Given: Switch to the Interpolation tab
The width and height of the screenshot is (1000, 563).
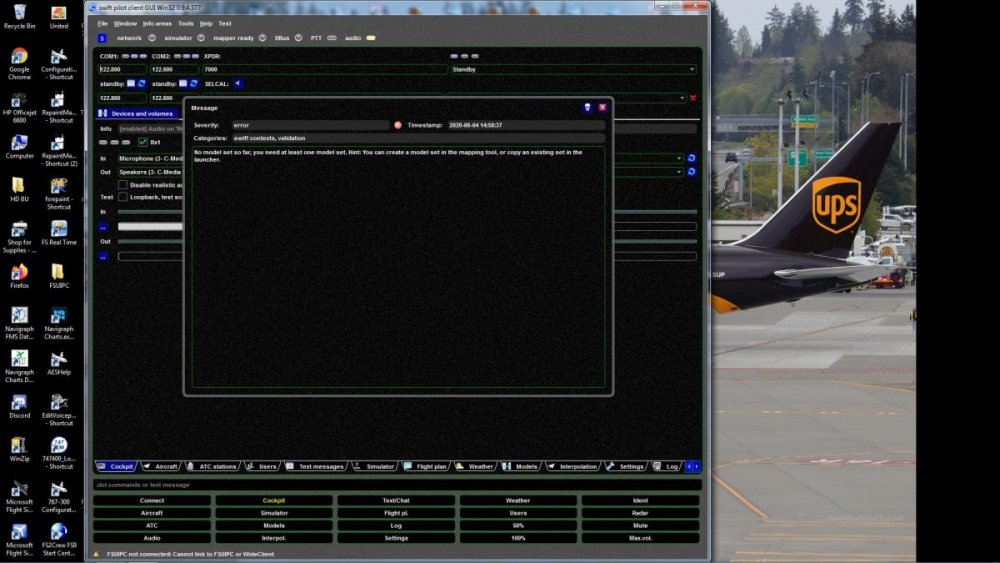Looking at the screenshot, I should pyautogui.click(x=573, y=467).
